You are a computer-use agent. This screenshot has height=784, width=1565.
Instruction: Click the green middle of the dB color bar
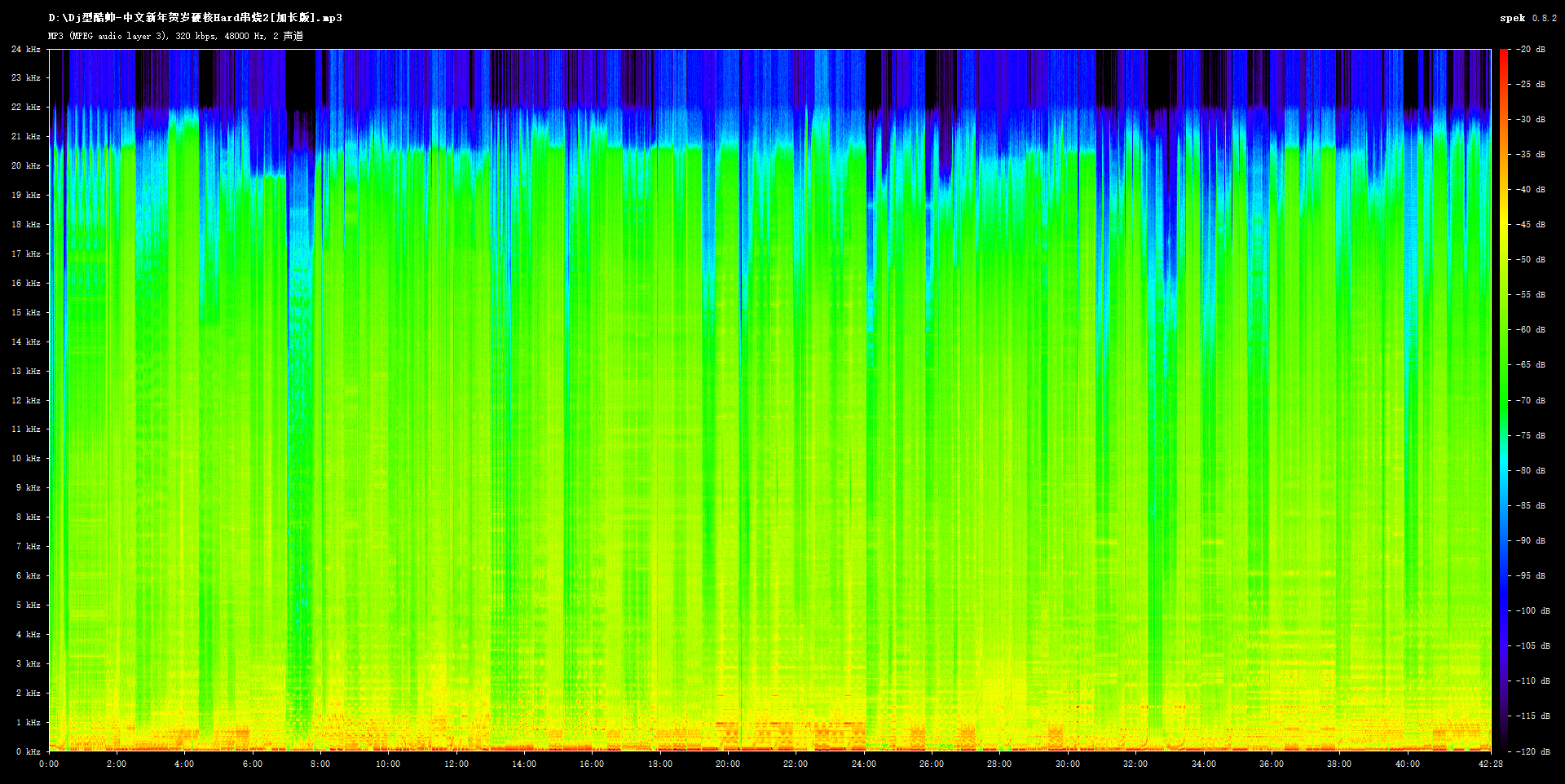1504,399
